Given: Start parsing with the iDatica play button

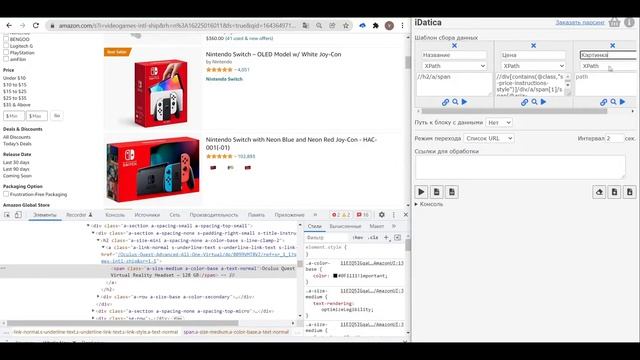Looking at the screenshot, I should (421, 192).
